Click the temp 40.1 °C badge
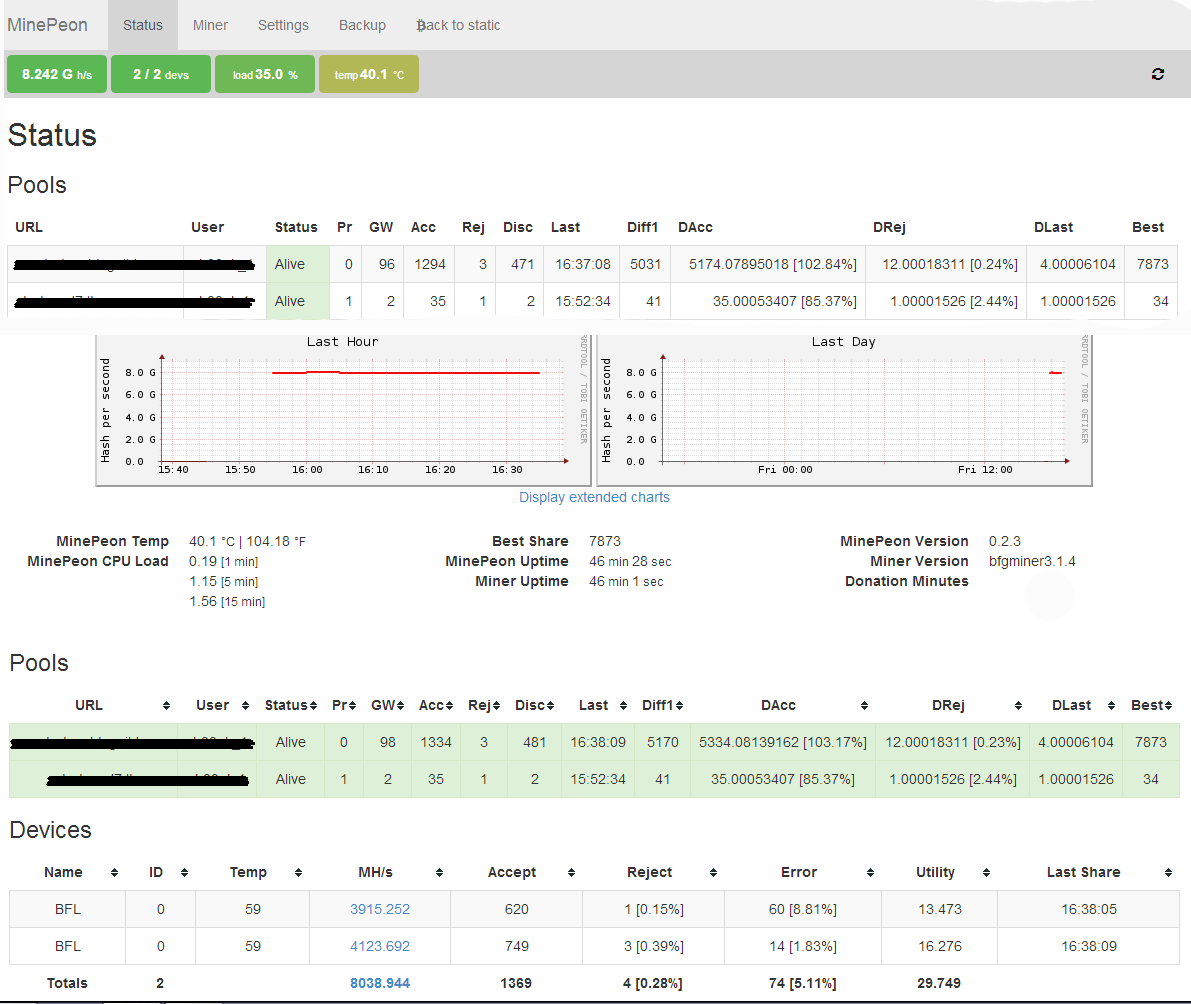This screenshot has height=1004, width=1191. point(369,74)
